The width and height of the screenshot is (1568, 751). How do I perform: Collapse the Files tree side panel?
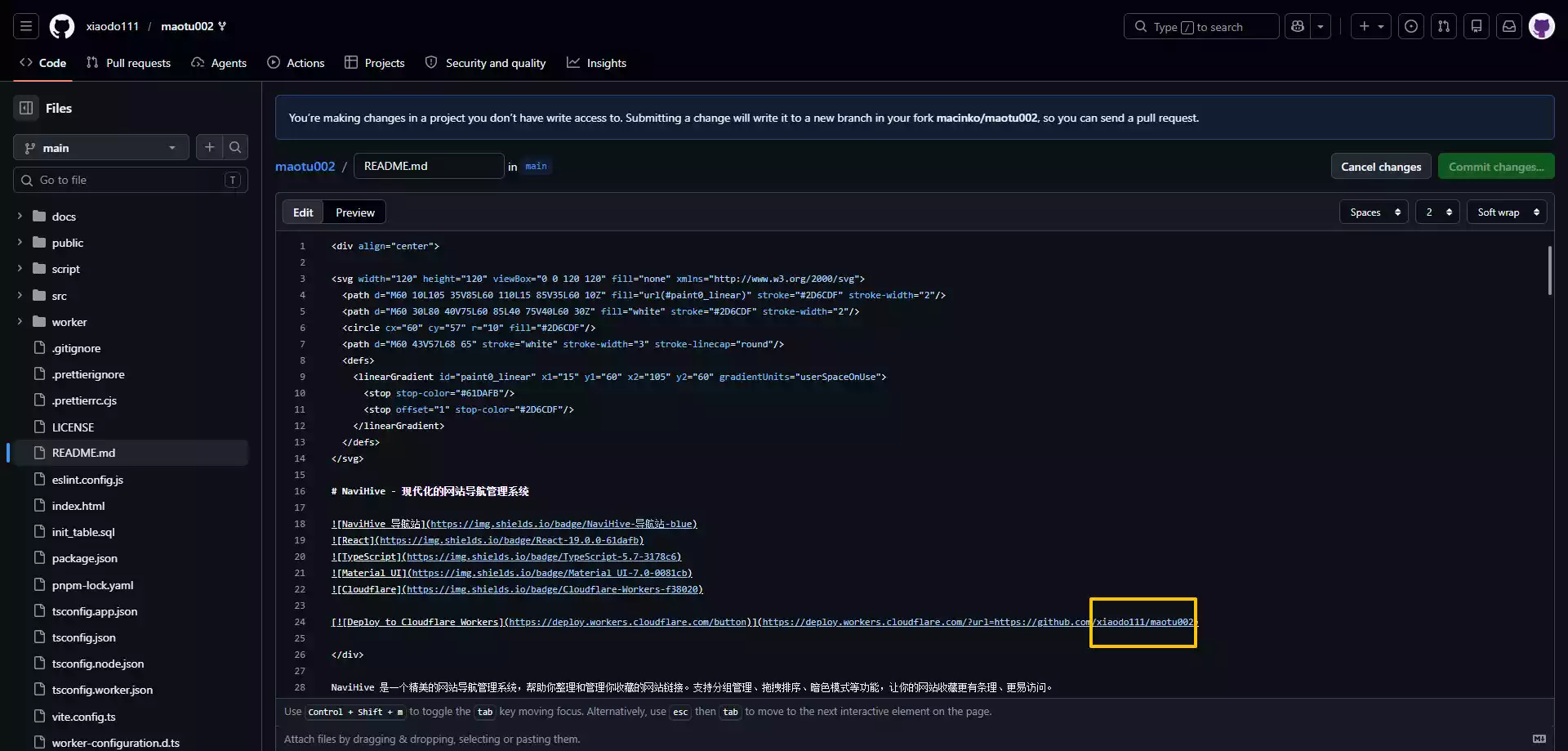coord(26,108)
